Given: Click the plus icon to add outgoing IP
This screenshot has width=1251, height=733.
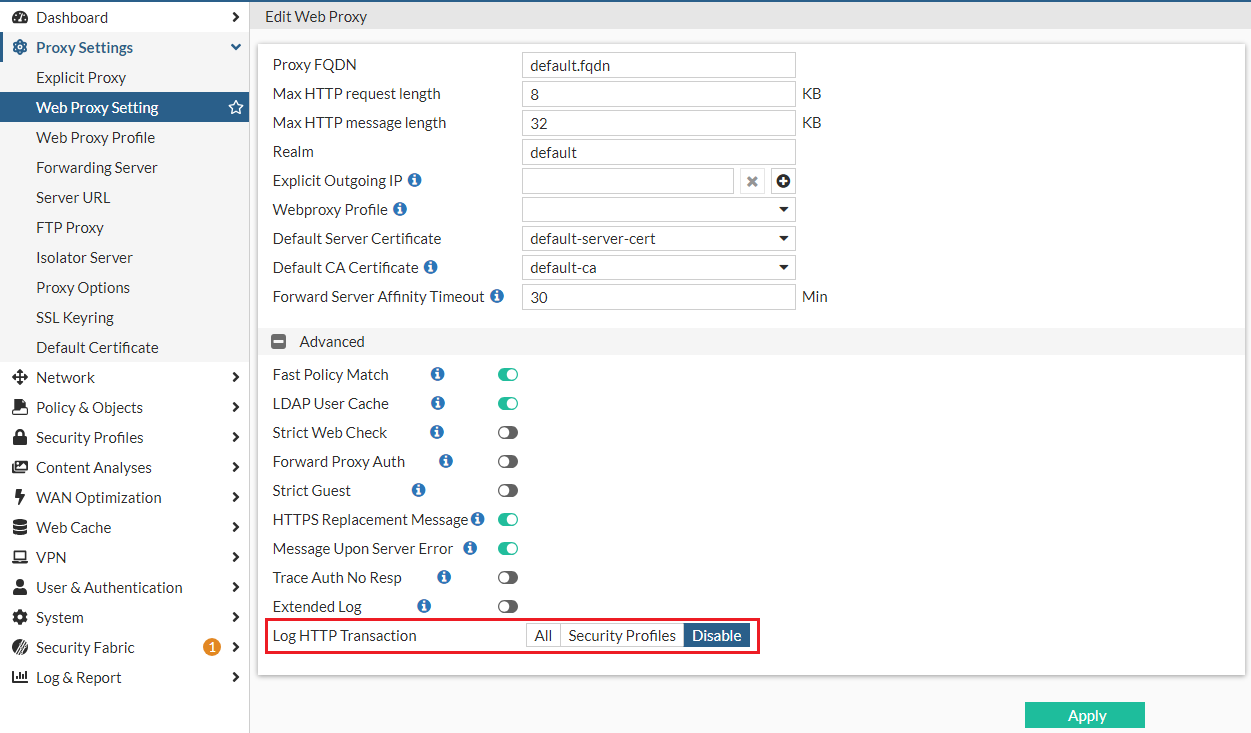Looking at the screenshot, I should (783, 181).
